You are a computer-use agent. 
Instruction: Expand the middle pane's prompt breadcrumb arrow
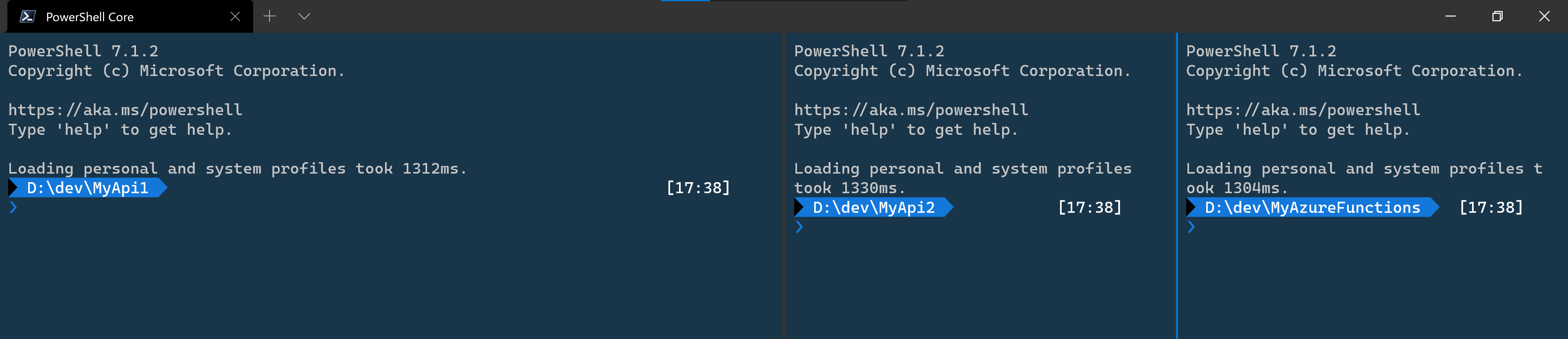pyautogui.click(x=948, y=207)
